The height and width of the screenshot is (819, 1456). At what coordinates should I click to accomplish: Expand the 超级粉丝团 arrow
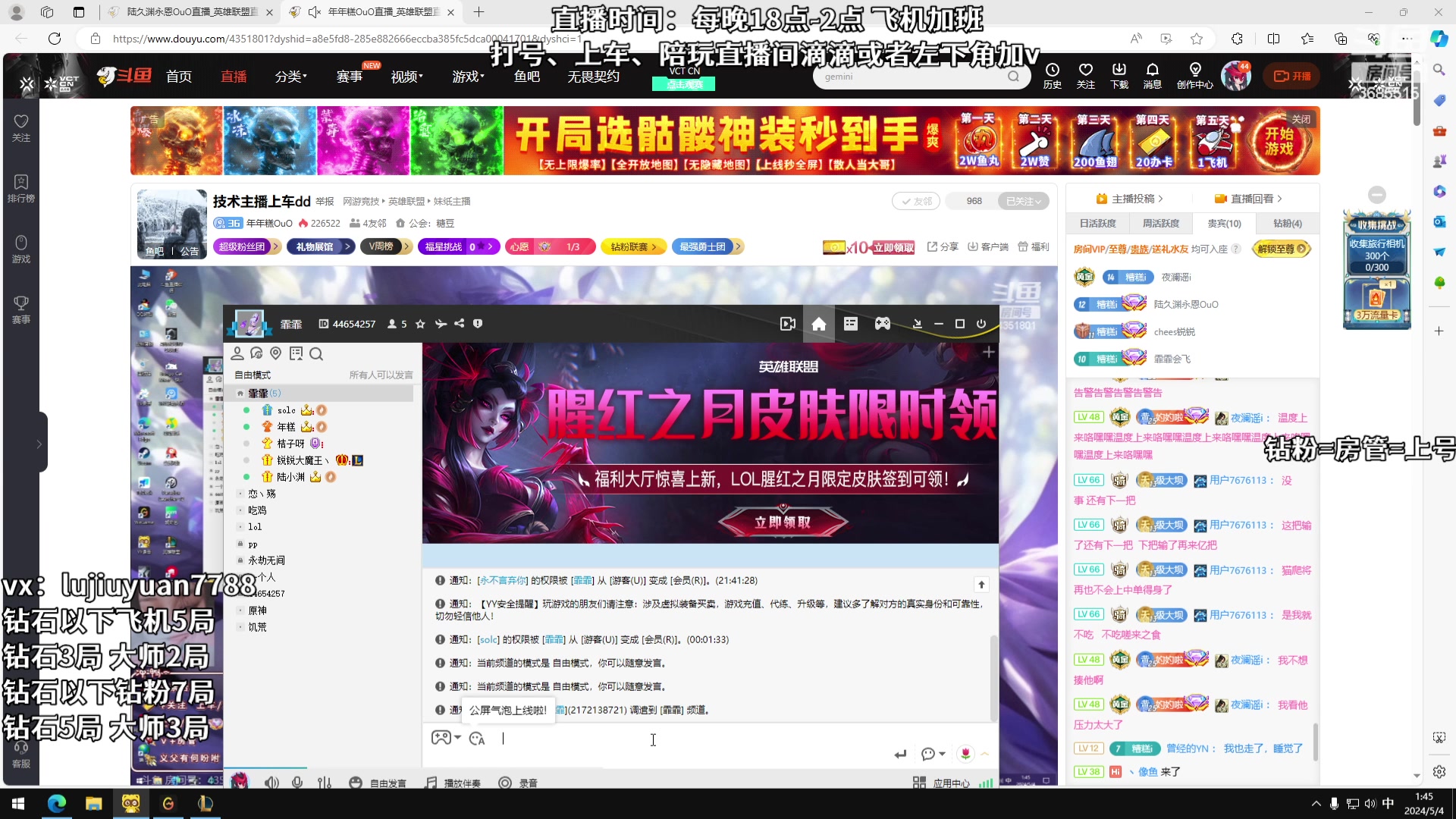(275, 246)
